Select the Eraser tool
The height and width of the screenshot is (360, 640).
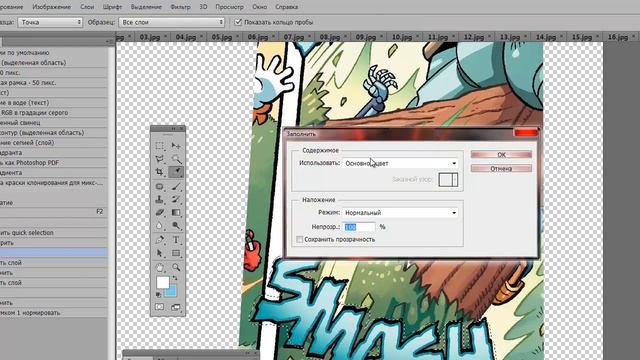160,213
